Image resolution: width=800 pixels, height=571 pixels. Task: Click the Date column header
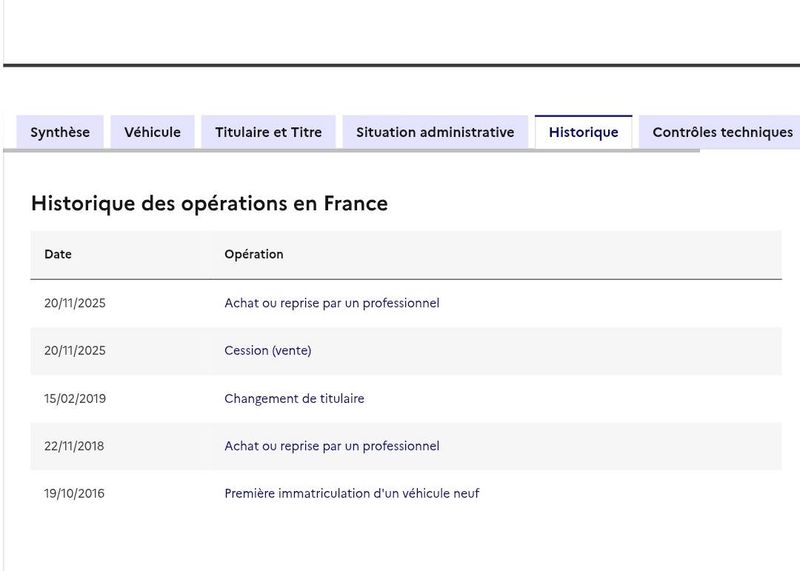point(58,254)
